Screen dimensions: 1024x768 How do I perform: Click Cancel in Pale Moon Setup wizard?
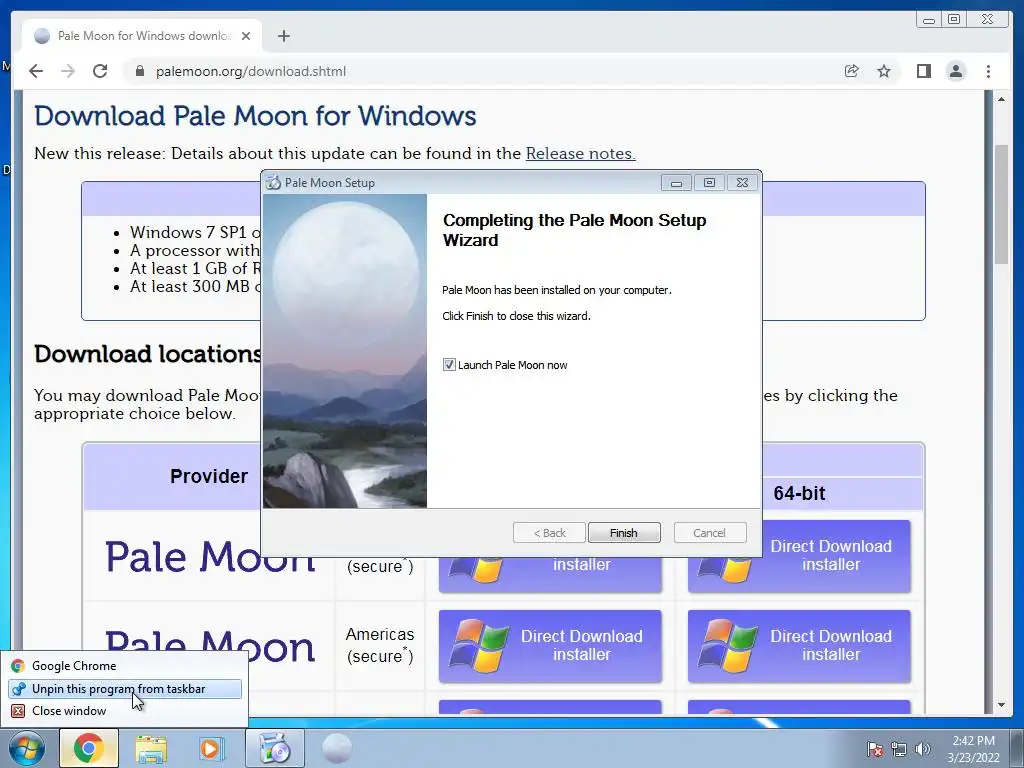point(709,533)
